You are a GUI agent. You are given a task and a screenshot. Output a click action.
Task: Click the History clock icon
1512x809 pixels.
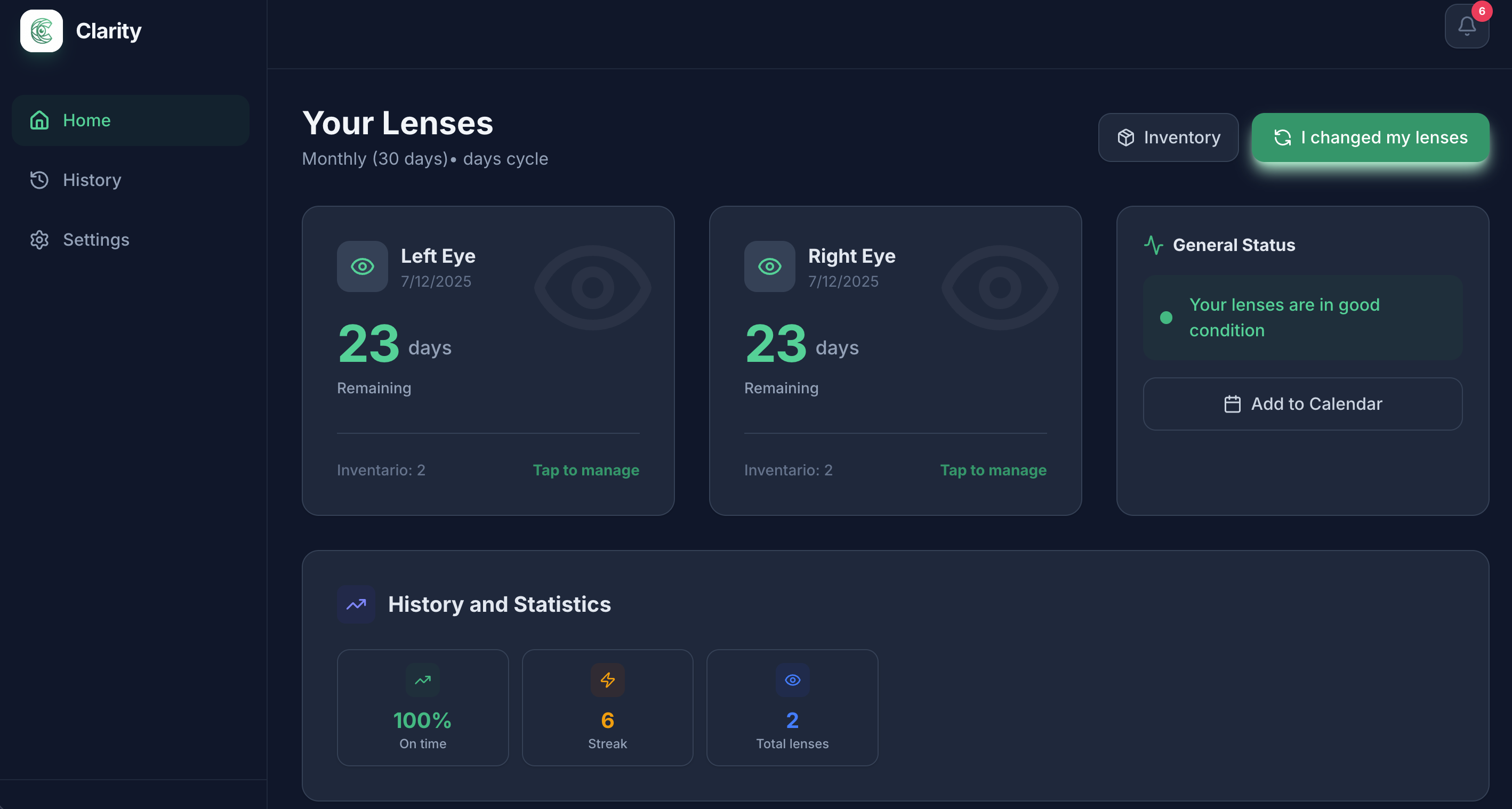(x=39, y=180)
